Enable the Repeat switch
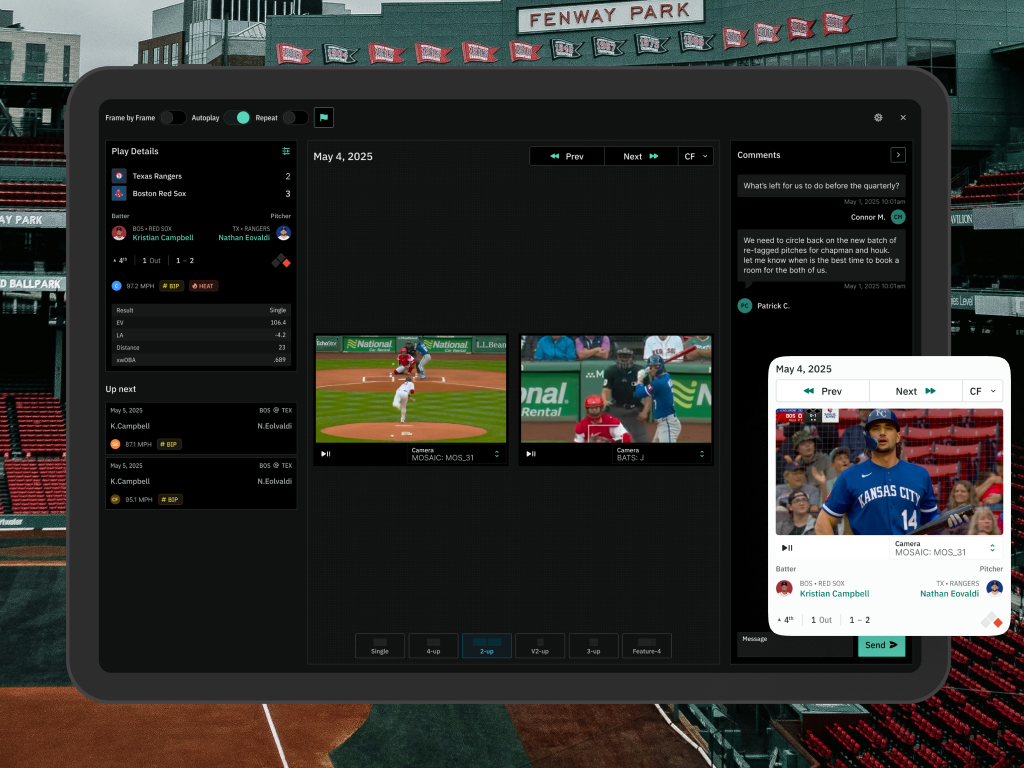 click(x=295, y=118)
